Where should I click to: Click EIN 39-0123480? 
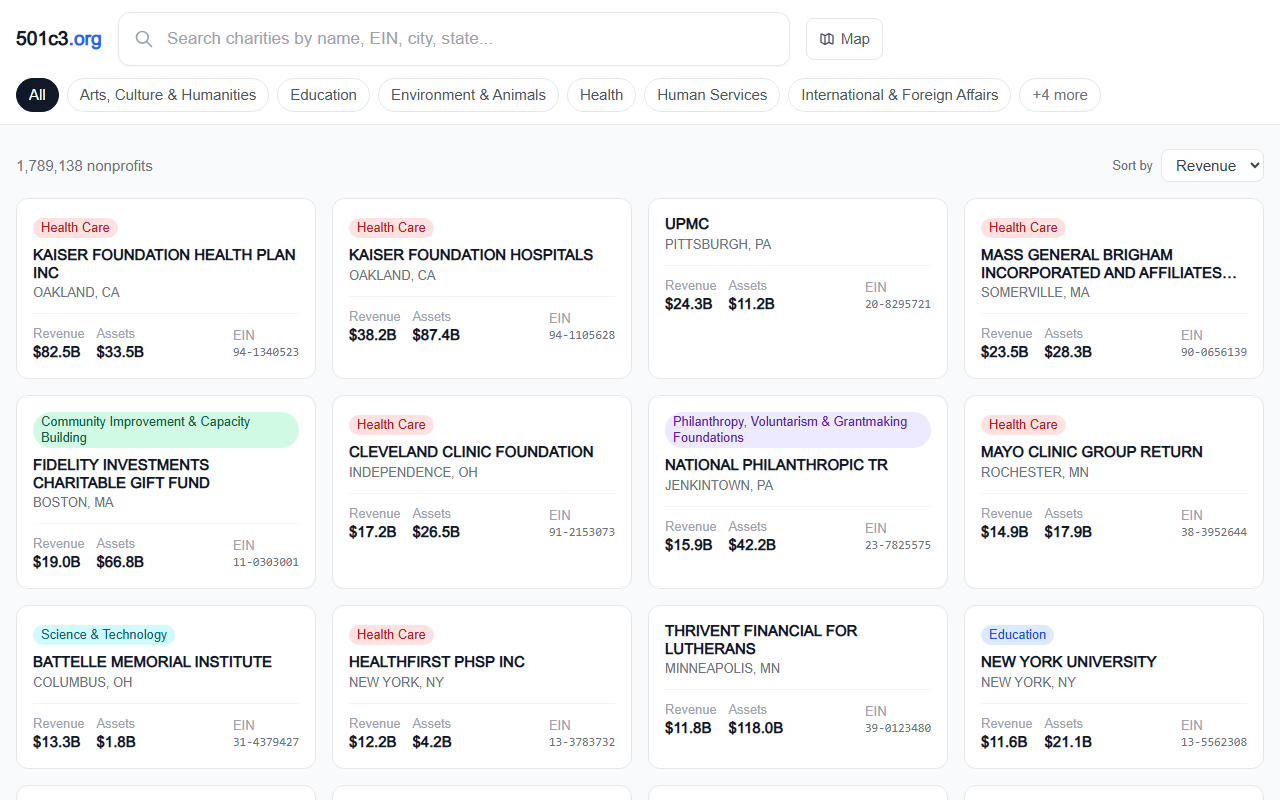[898, 728]
